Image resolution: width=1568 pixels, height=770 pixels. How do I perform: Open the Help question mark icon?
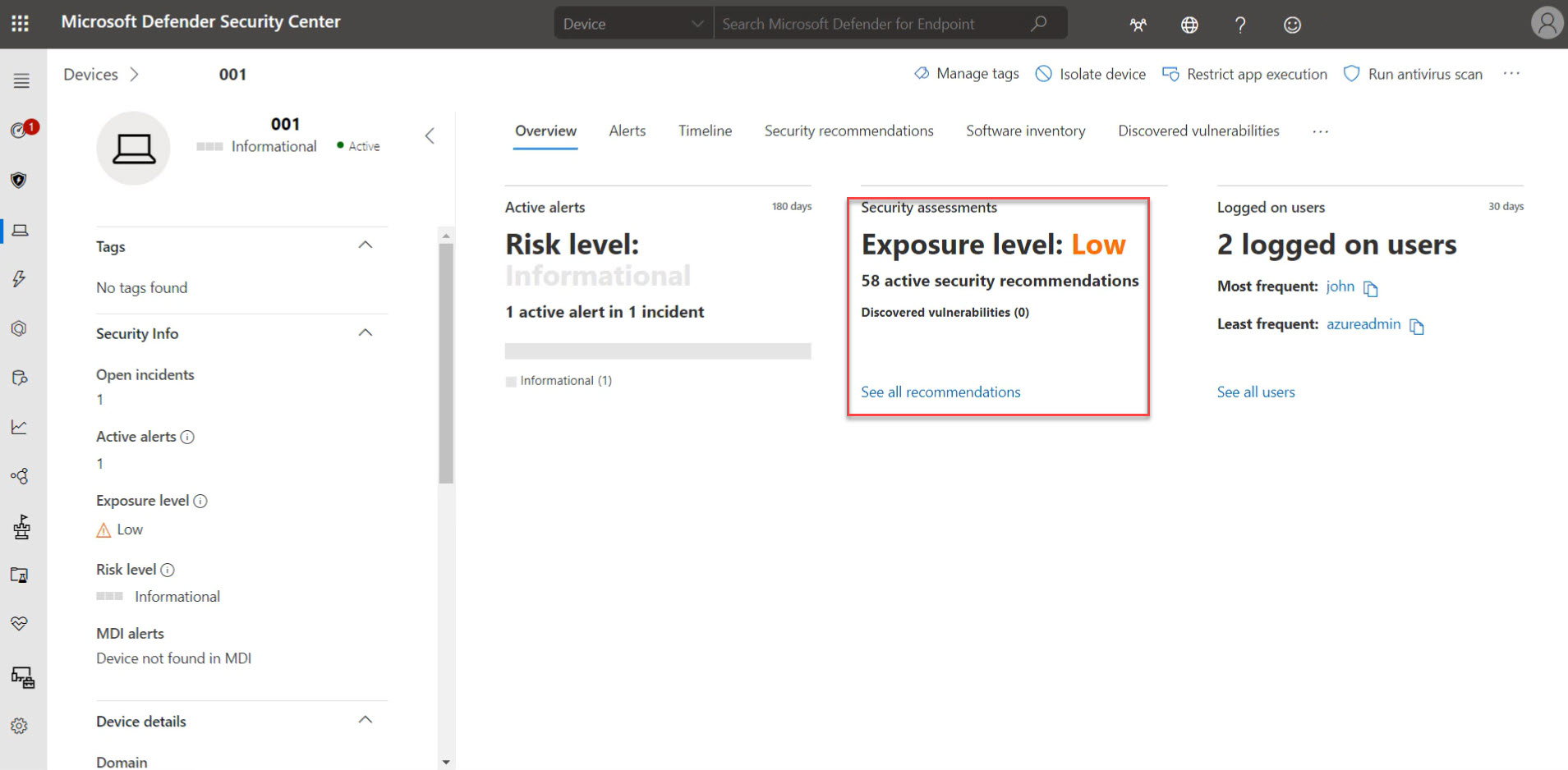tap(1240, 25)
